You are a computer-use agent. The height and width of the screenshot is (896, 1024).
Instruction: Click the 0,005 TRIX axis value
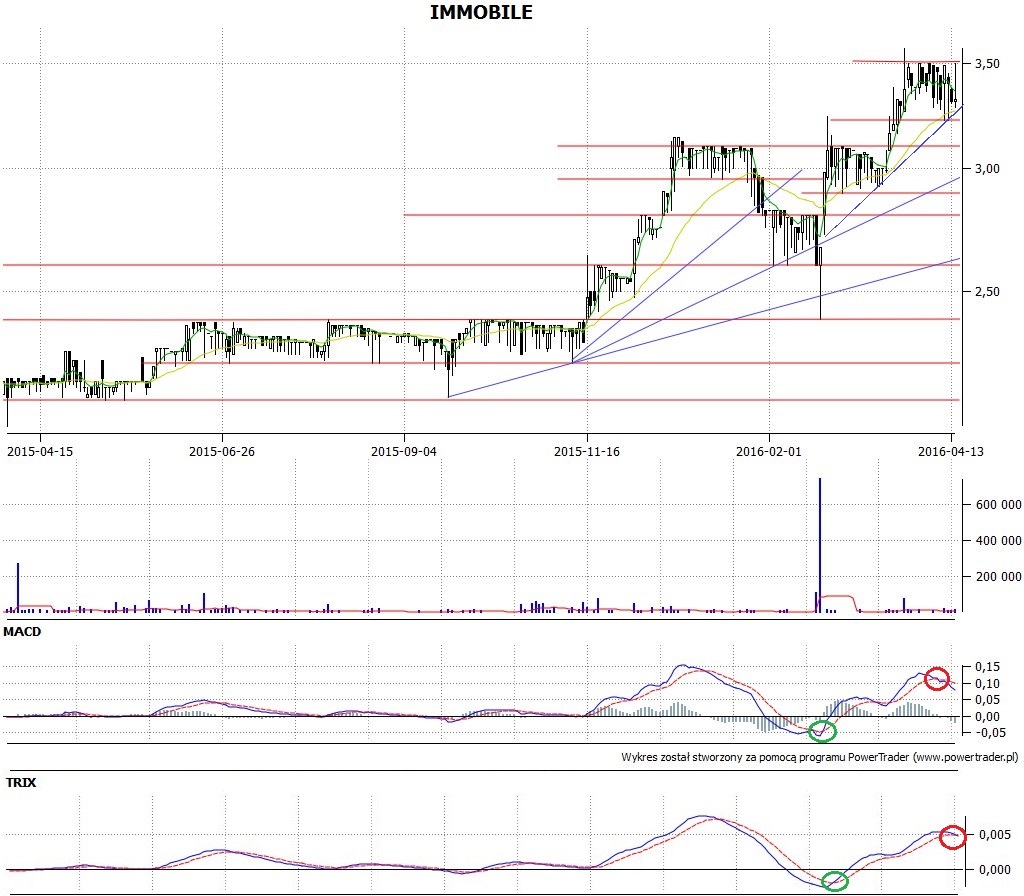[995, 835]
